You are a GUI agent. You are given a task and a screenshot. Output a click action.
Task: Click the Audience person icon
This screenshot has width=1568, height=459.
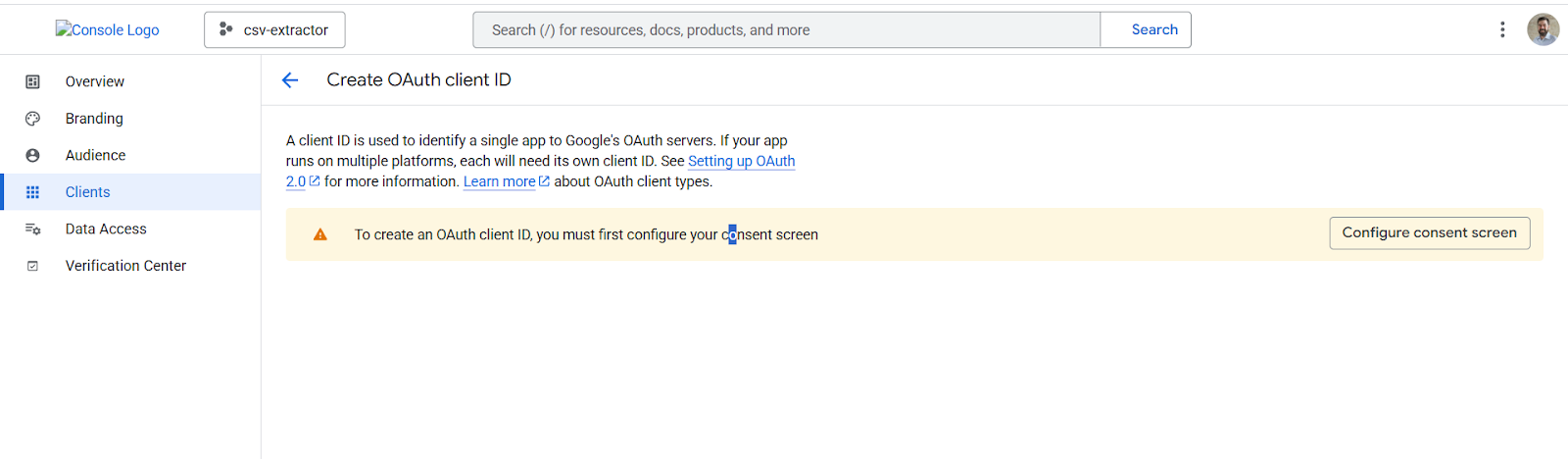coord(32,155)
